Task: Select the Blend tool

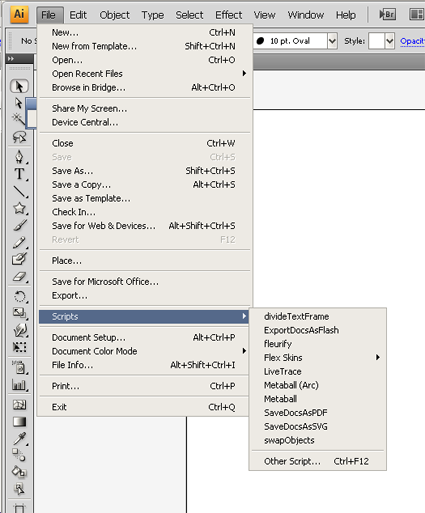Action: coord(19,455)
